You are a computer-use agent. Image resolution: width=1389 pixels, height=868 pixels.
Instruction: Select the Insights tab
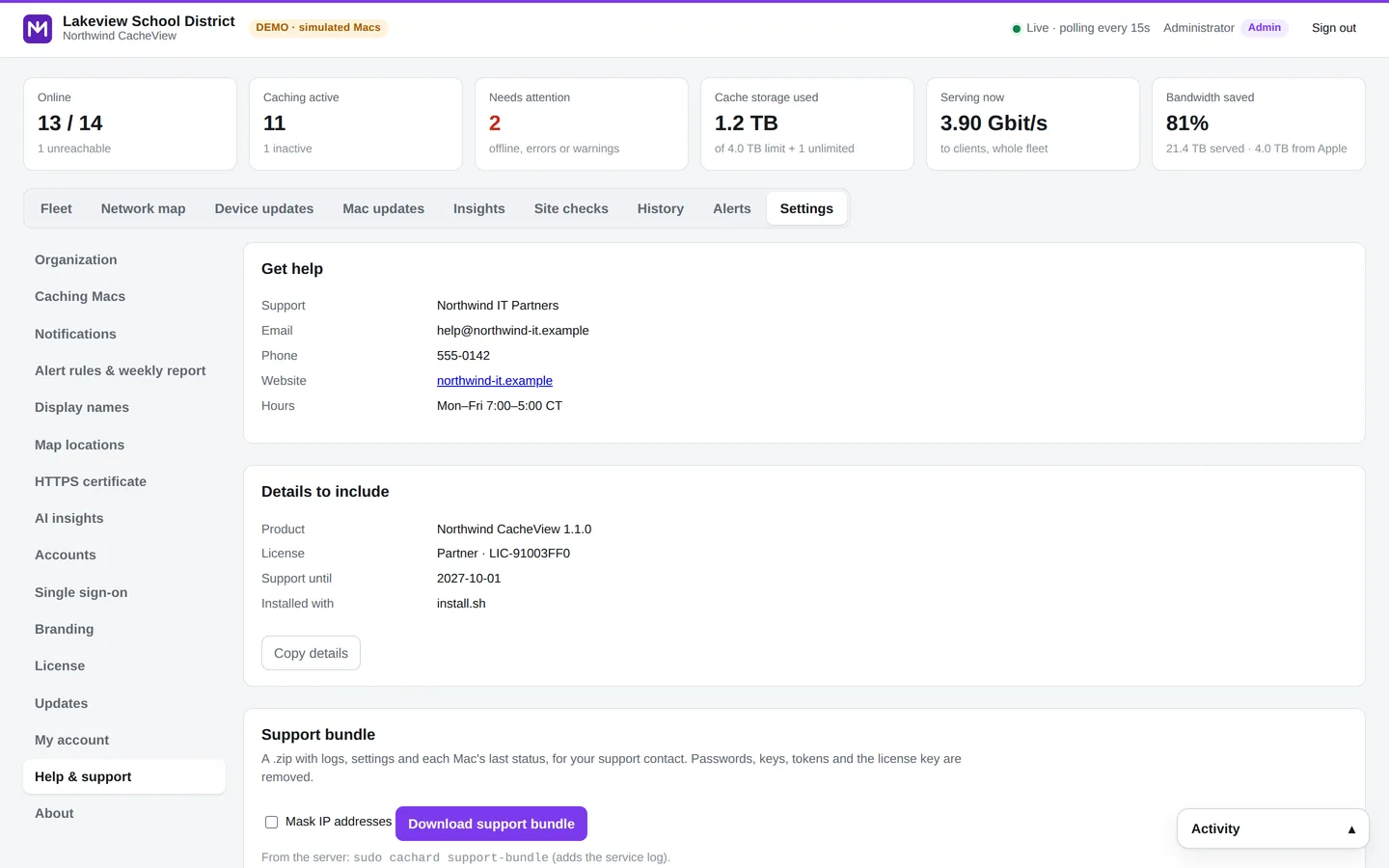point(479,208)
